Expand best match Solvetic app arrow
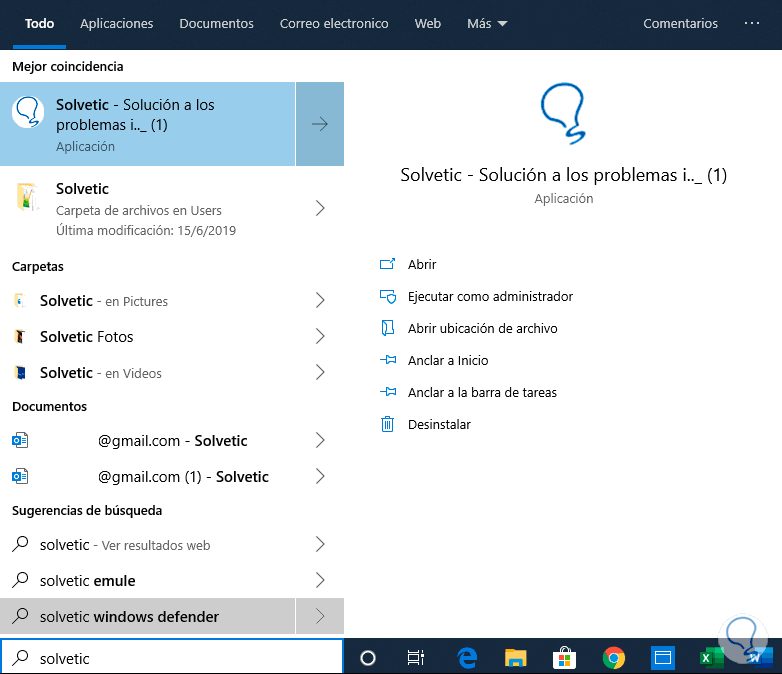782x674 pixels. (320, 124)
